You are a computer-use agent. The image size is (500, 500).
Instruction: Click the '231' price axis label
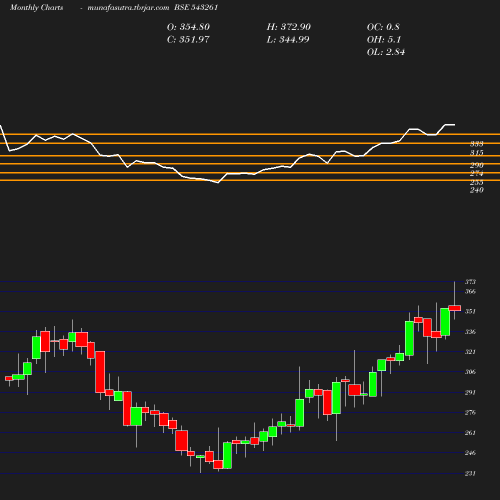click(x=470, y=473)
